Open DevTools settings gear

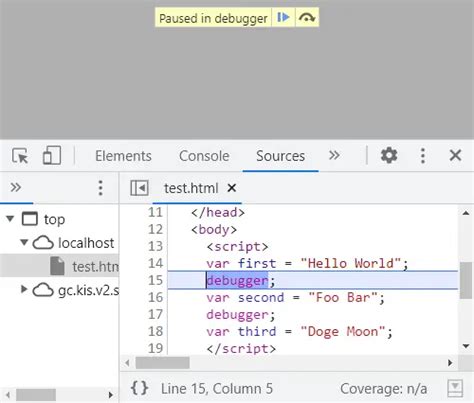(389, 155)
